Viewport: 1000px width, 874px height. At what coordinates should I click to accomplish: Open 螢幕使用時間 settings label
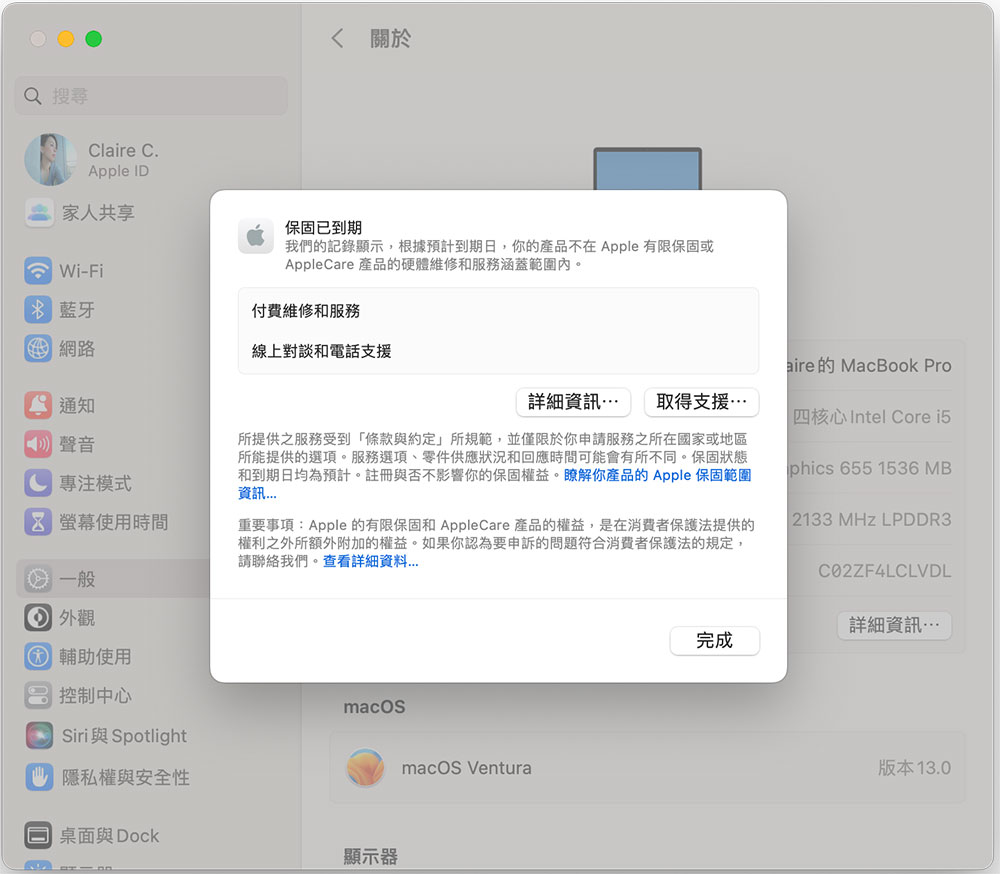click(114, 522)
